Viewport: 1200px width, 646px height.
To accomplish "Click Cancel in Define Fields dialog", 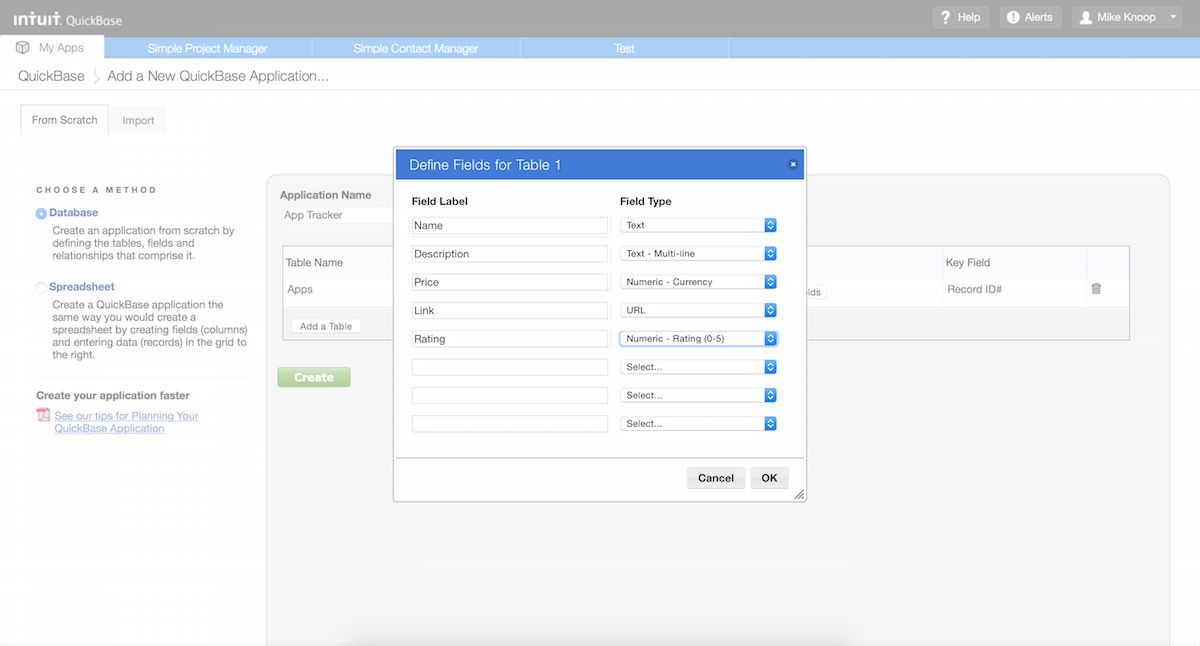I will click(x=715, y=478).
